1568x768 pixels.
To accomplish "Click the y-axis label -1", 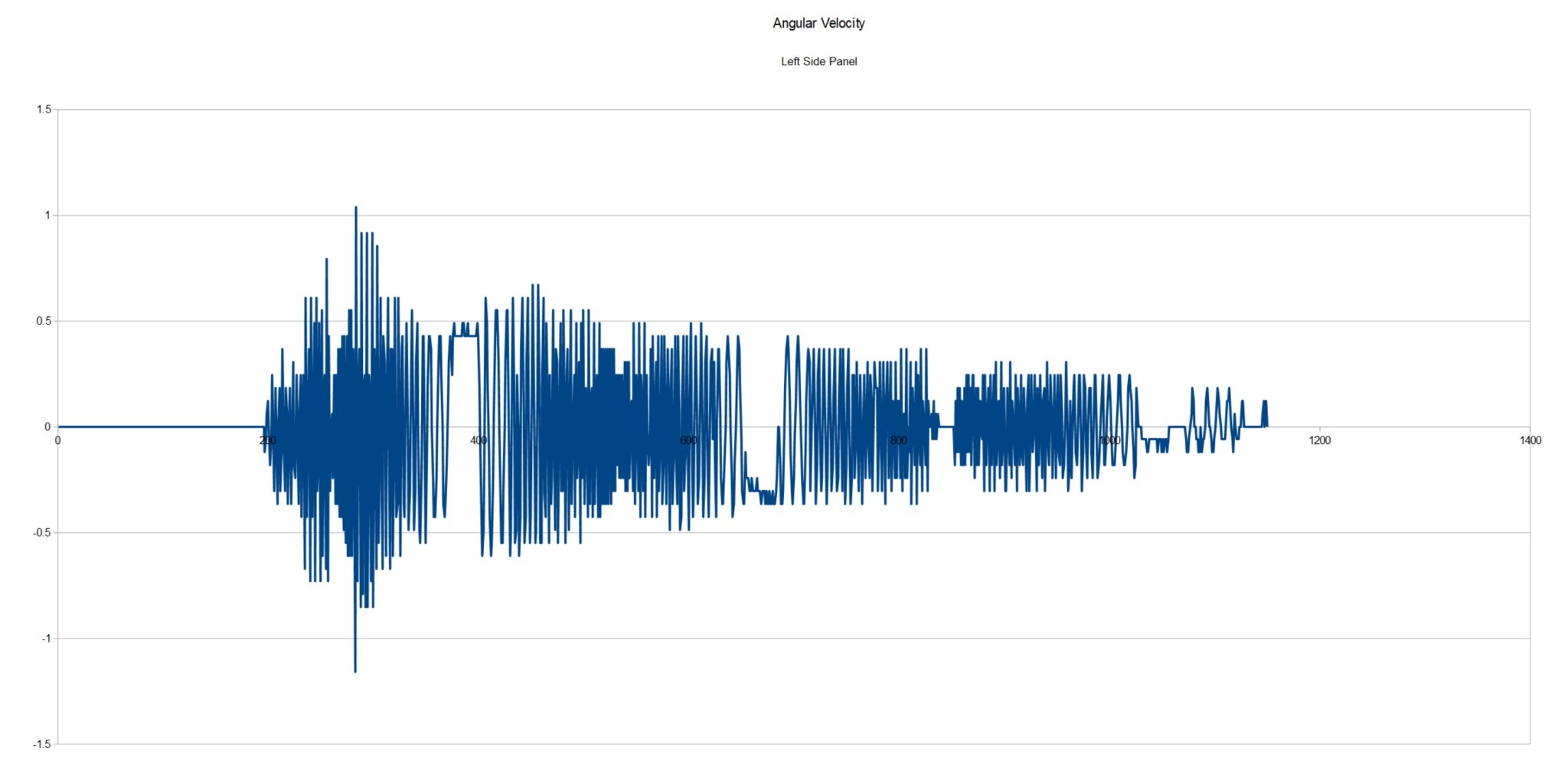I will coord(46,638).
